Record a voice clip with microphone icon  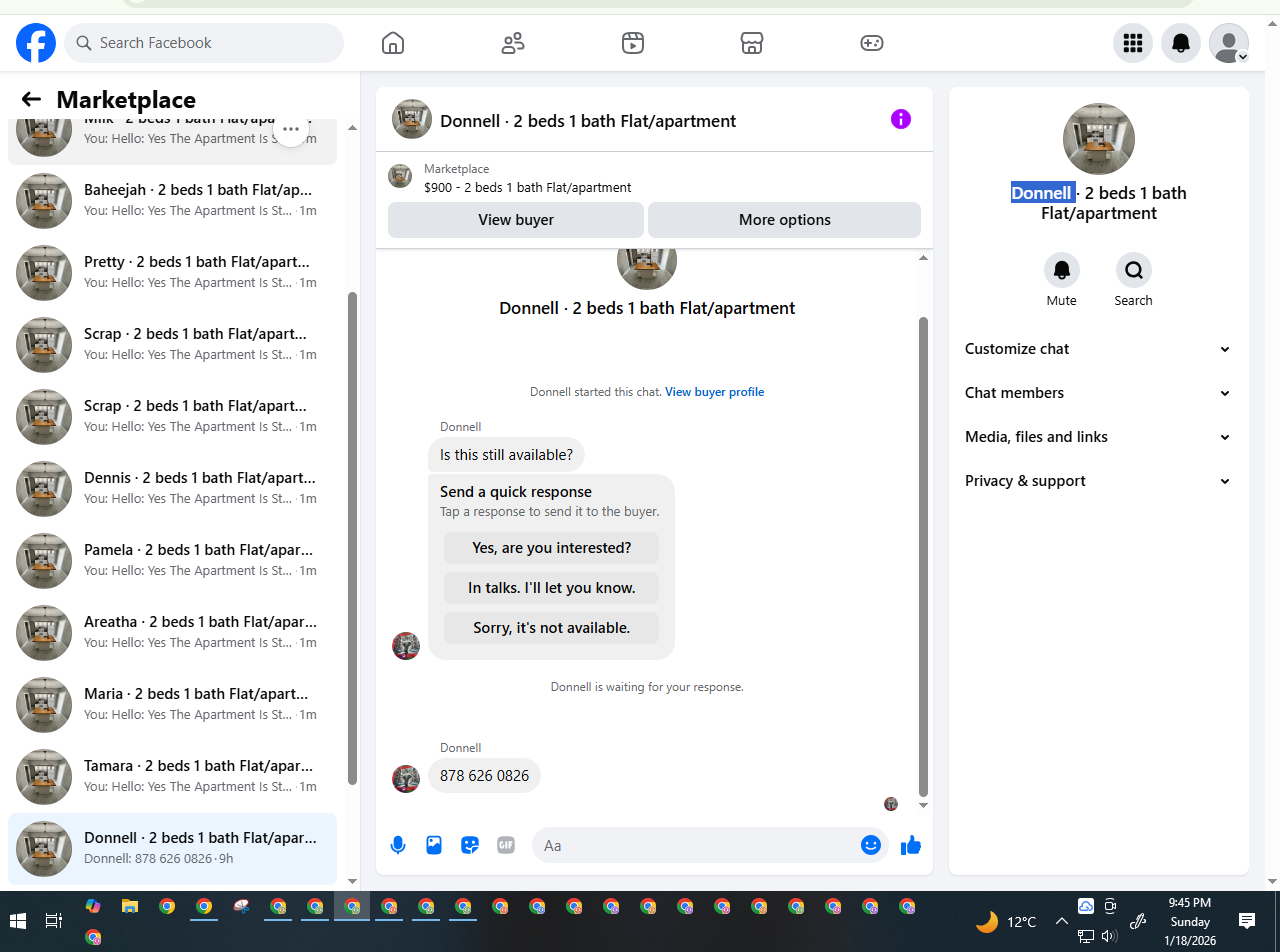pyautogui.click(x=398, y=845)
